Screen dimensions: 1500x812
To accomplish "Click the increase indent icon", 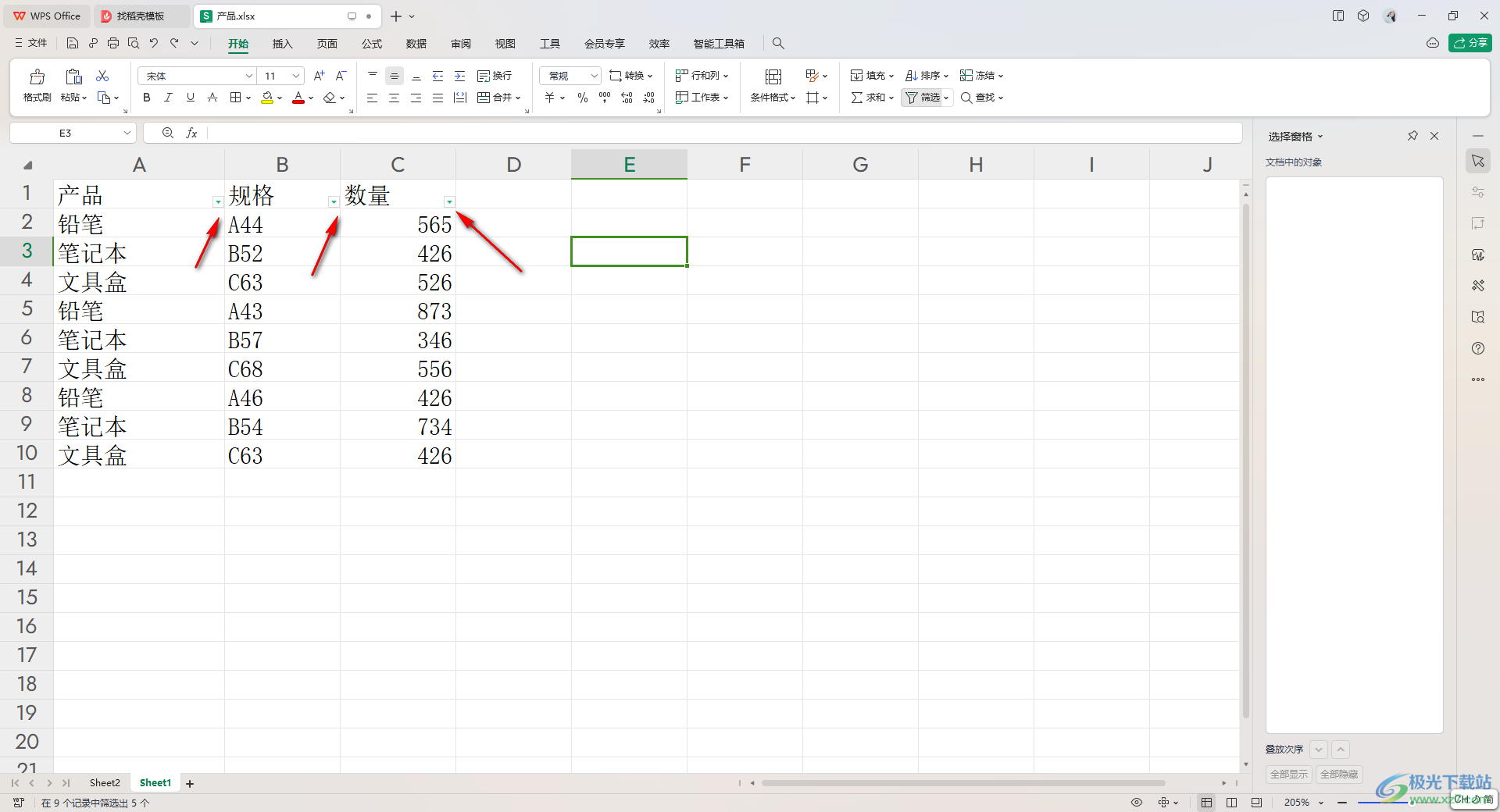I will (x=460, y=76).
